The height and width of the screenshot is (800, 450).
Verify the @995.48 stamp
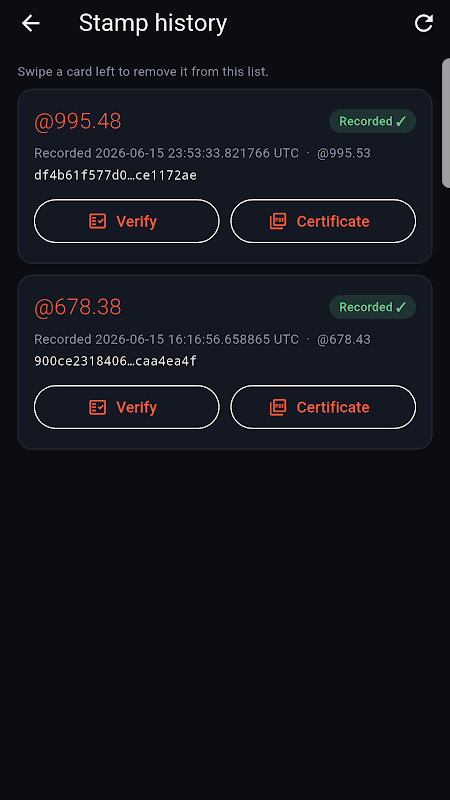(127, 221)
